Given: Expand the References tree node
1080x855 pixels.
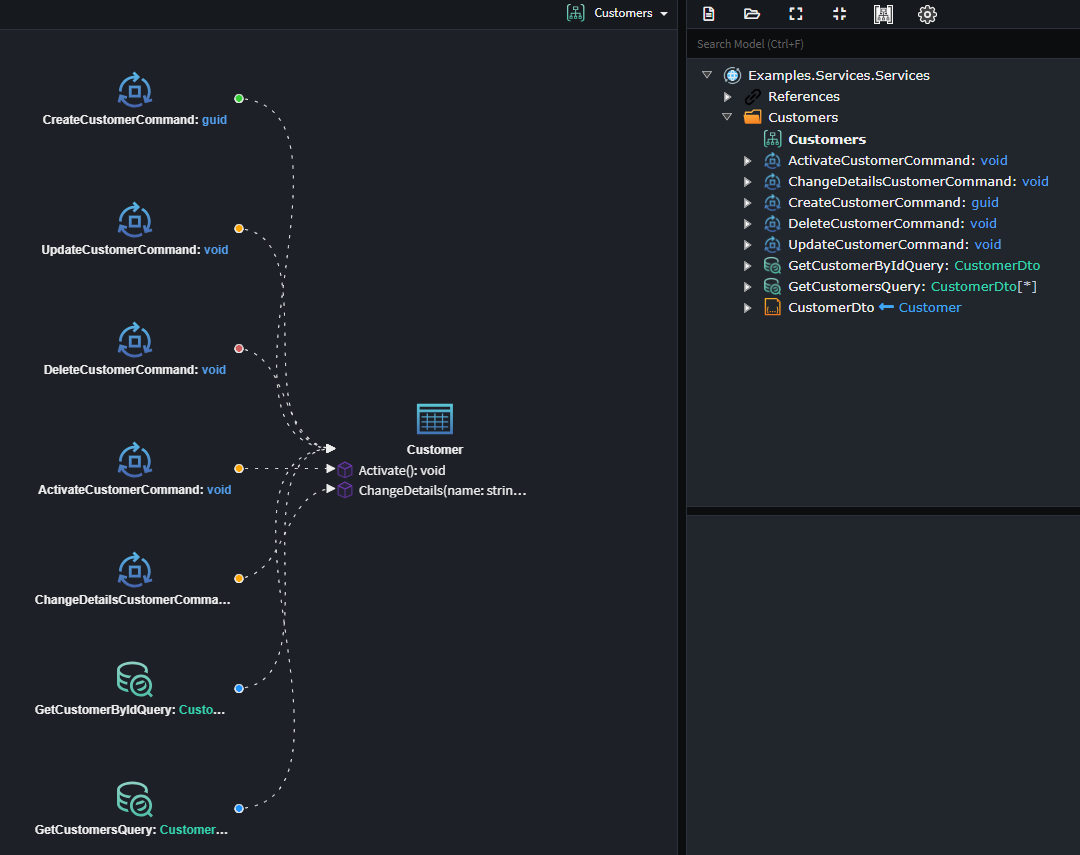Looking at the screenshot, I should 727,96.
